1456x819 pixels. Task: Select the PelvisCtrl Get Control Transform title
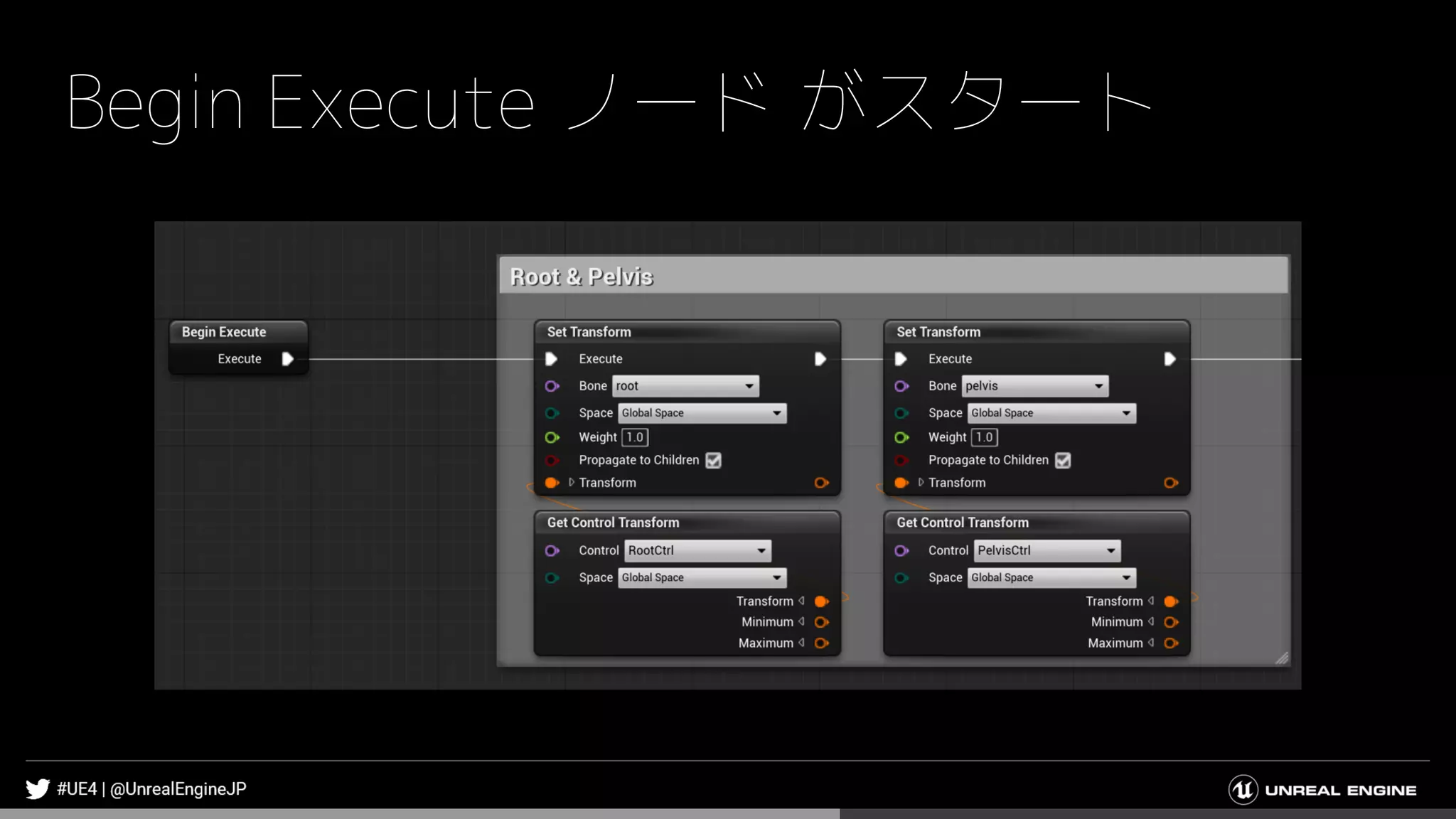click(963, 523)
